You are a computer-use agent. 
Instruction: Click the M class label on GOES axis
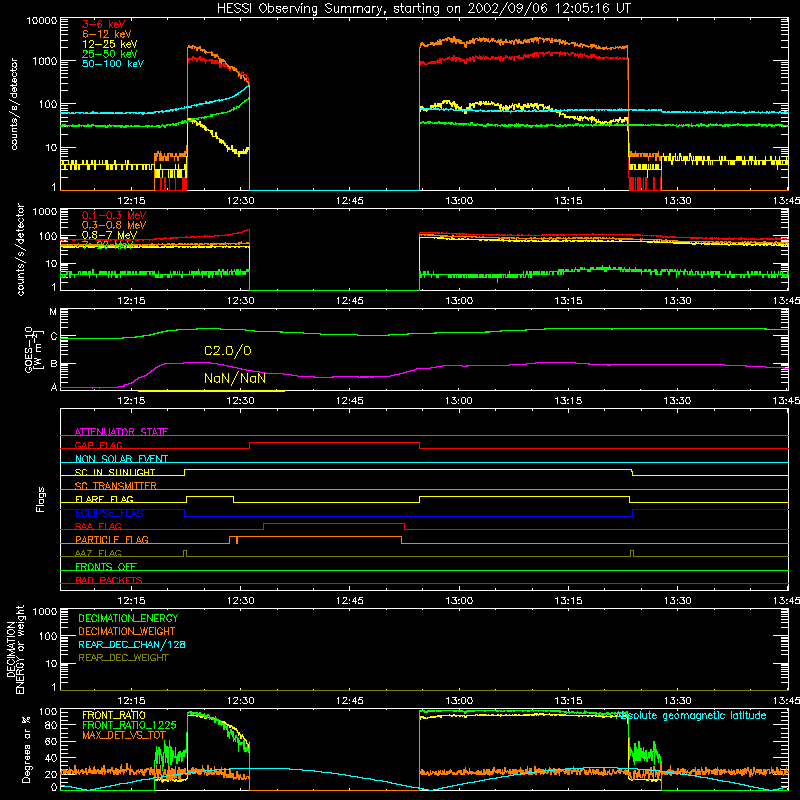[x=53, y=312]
